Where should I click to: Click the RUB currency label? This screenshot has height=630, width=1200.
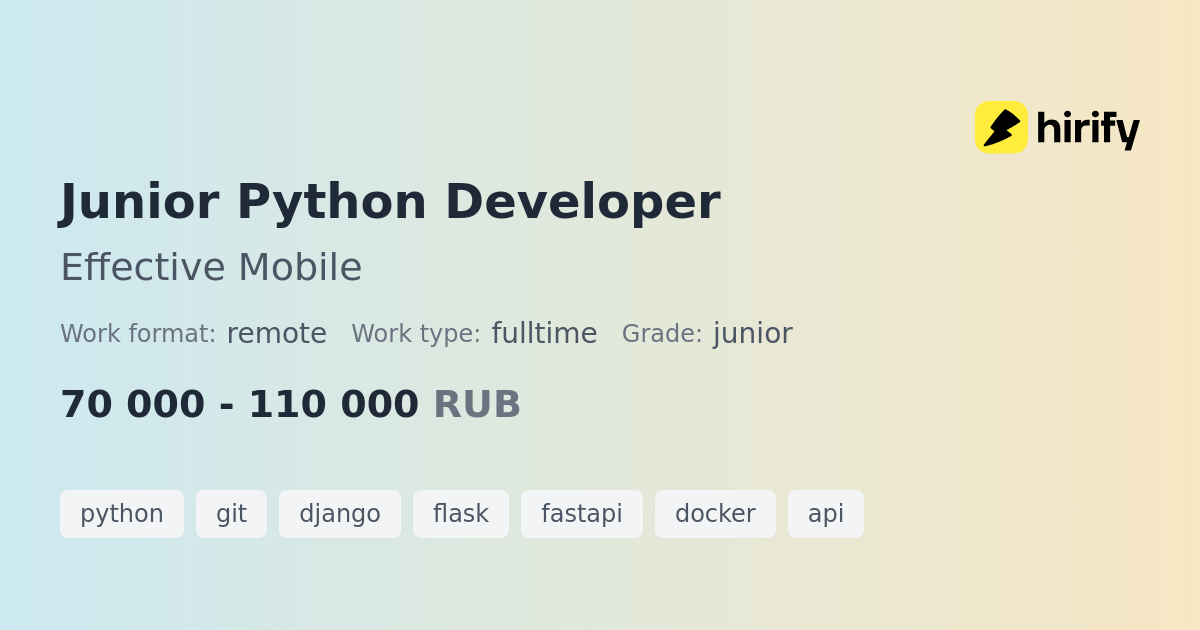477,404
